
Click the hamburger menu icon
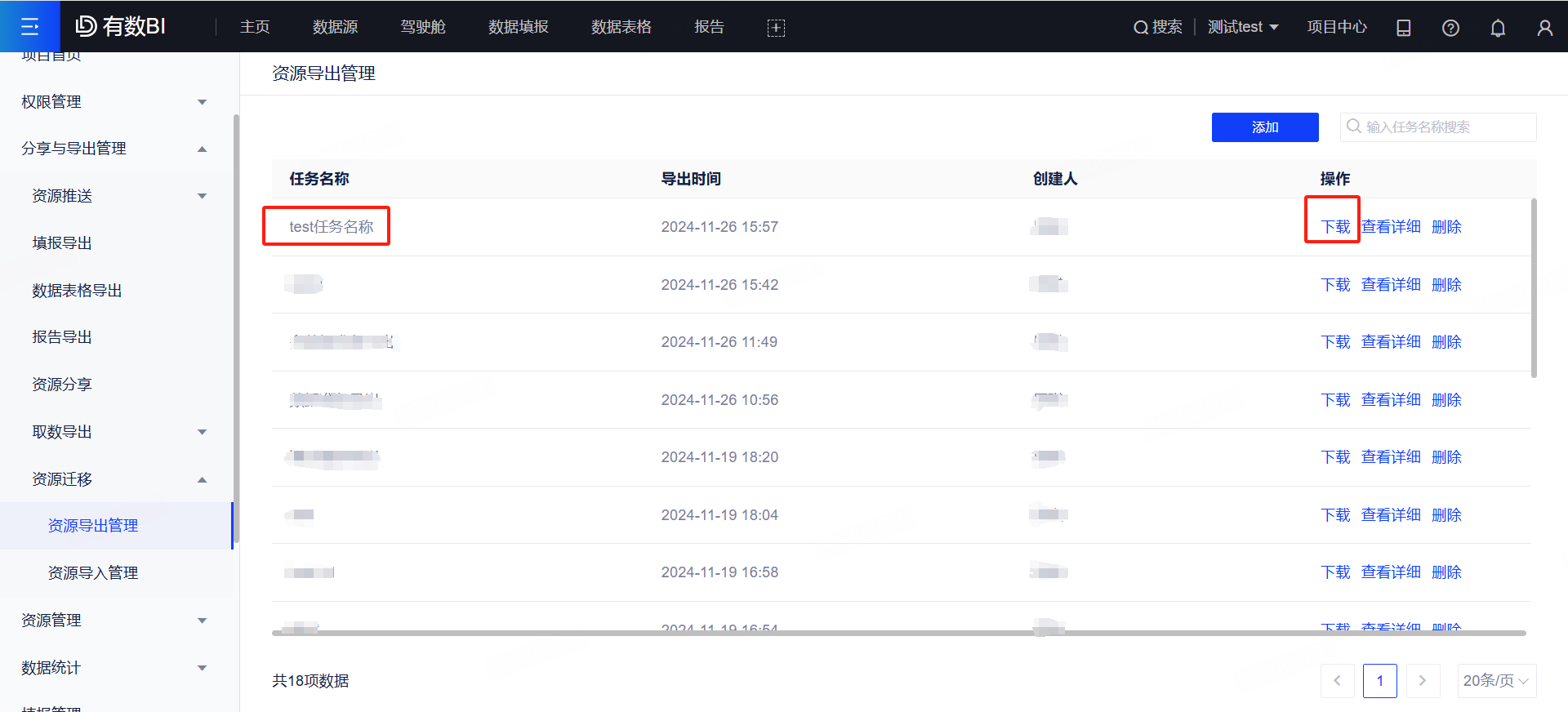(x=29, y=27)
